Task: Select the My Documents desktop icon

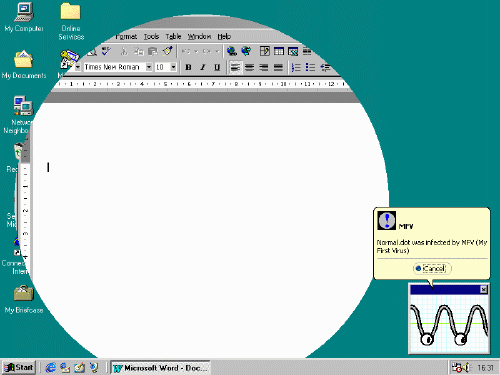Action: (x=24, y=65)
